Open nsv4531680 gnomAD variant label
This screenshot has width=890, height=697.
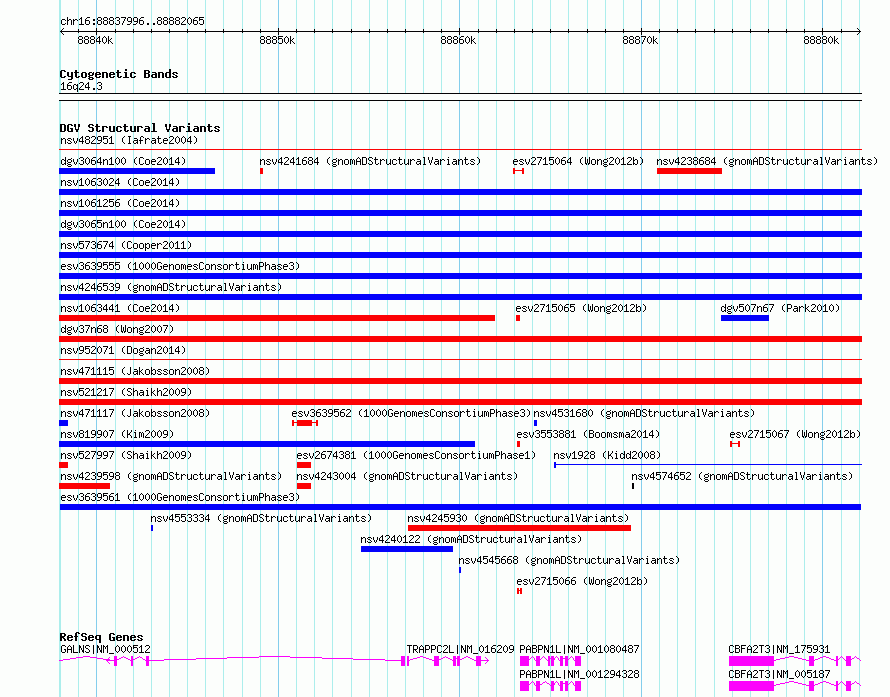(644, 413)
